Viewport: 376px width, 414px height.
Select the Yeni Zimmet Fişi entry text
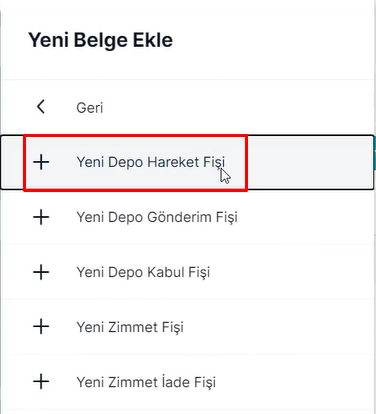coord(130,327)
